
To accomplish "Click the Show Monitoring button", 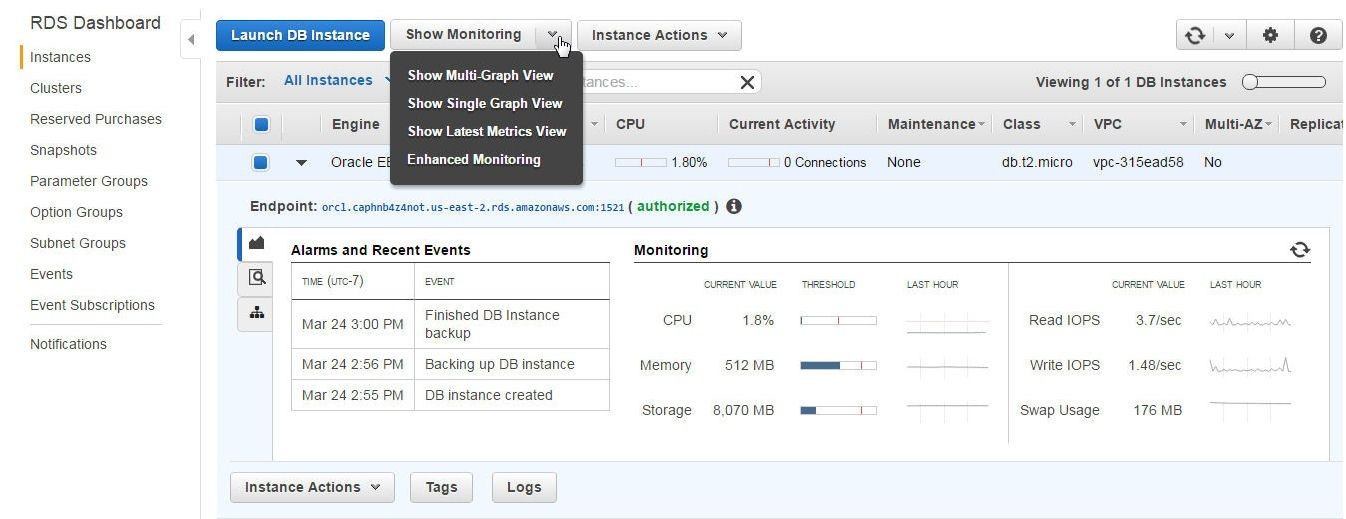I will (x=463, y=35).
